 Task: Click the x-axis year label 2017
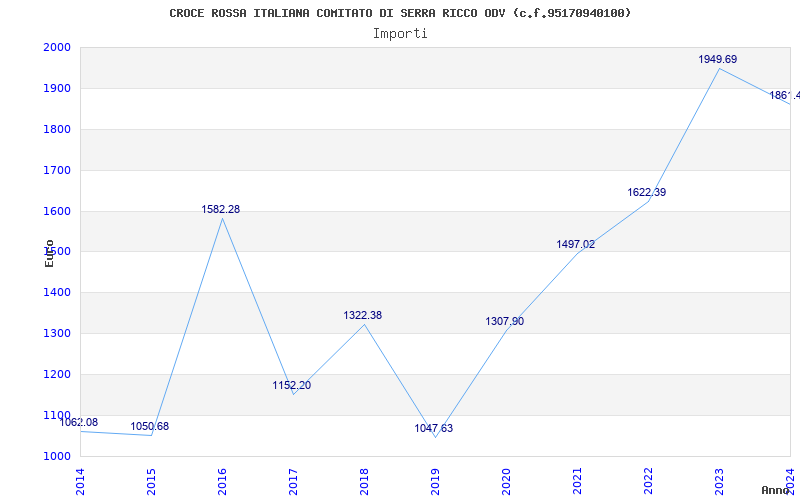click(293, 482)
